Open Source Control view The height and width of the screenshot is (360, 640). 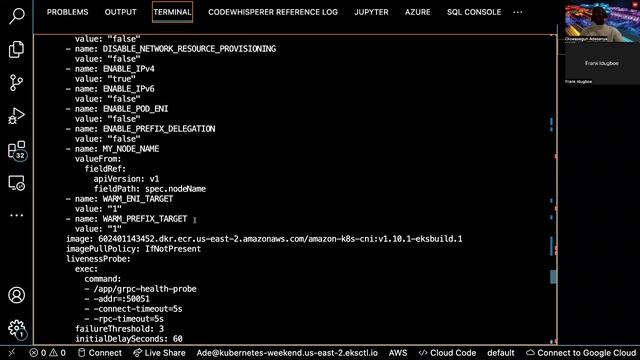pyautogui.click(x=17, y=82)
